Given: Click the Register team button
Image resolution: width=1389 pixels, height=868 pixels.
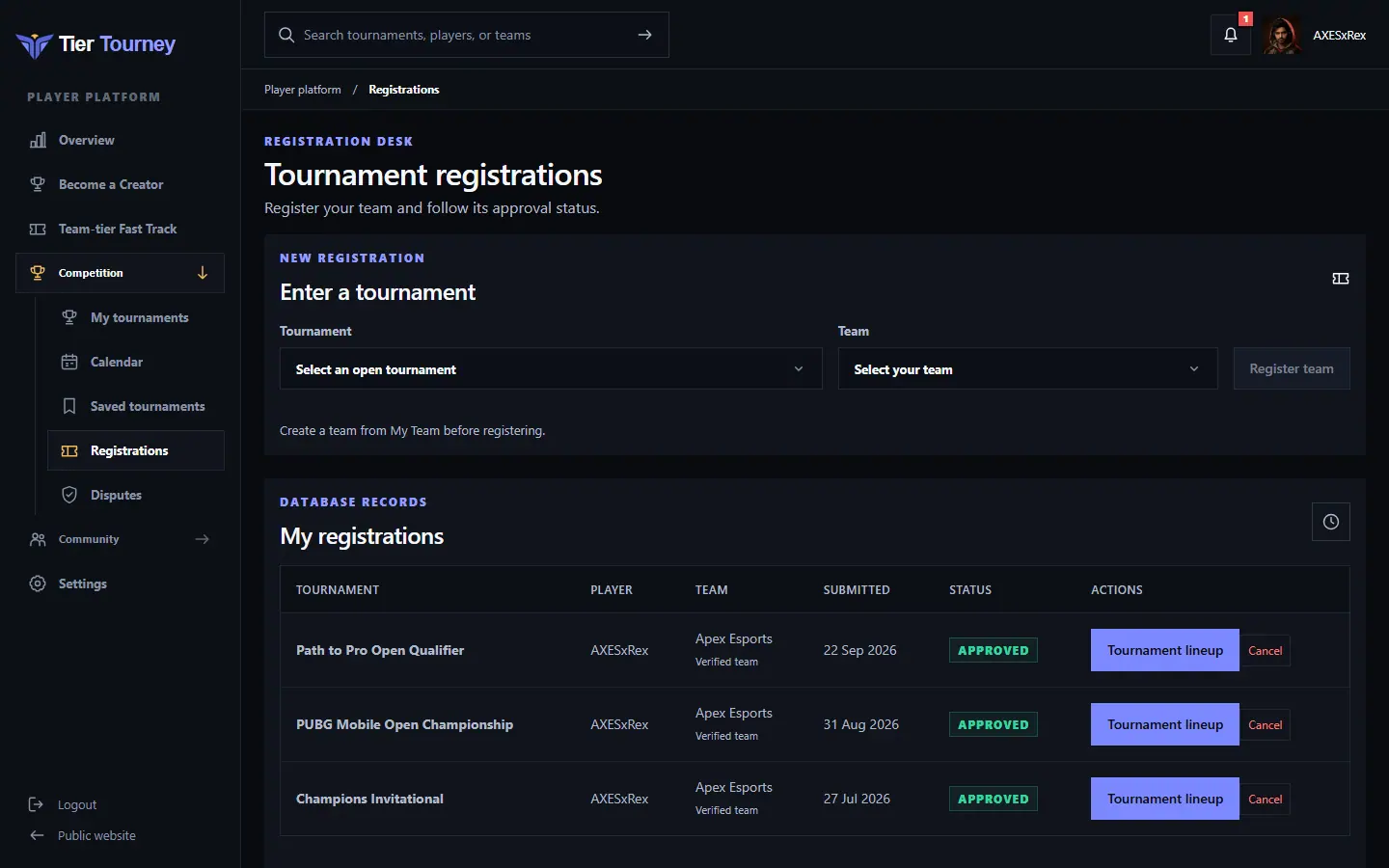Looking at the screenshot, I should [x=1292, y=369].
